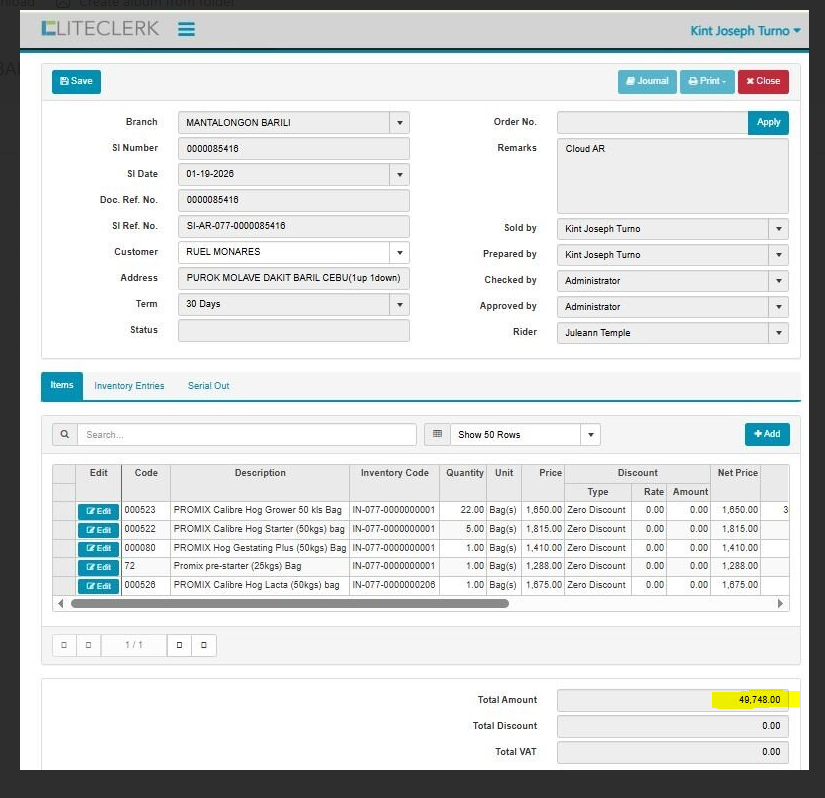Open the Show 50 Rows dropdown
This screenshot has width=825, height=798.
click(x=590, y=435)
